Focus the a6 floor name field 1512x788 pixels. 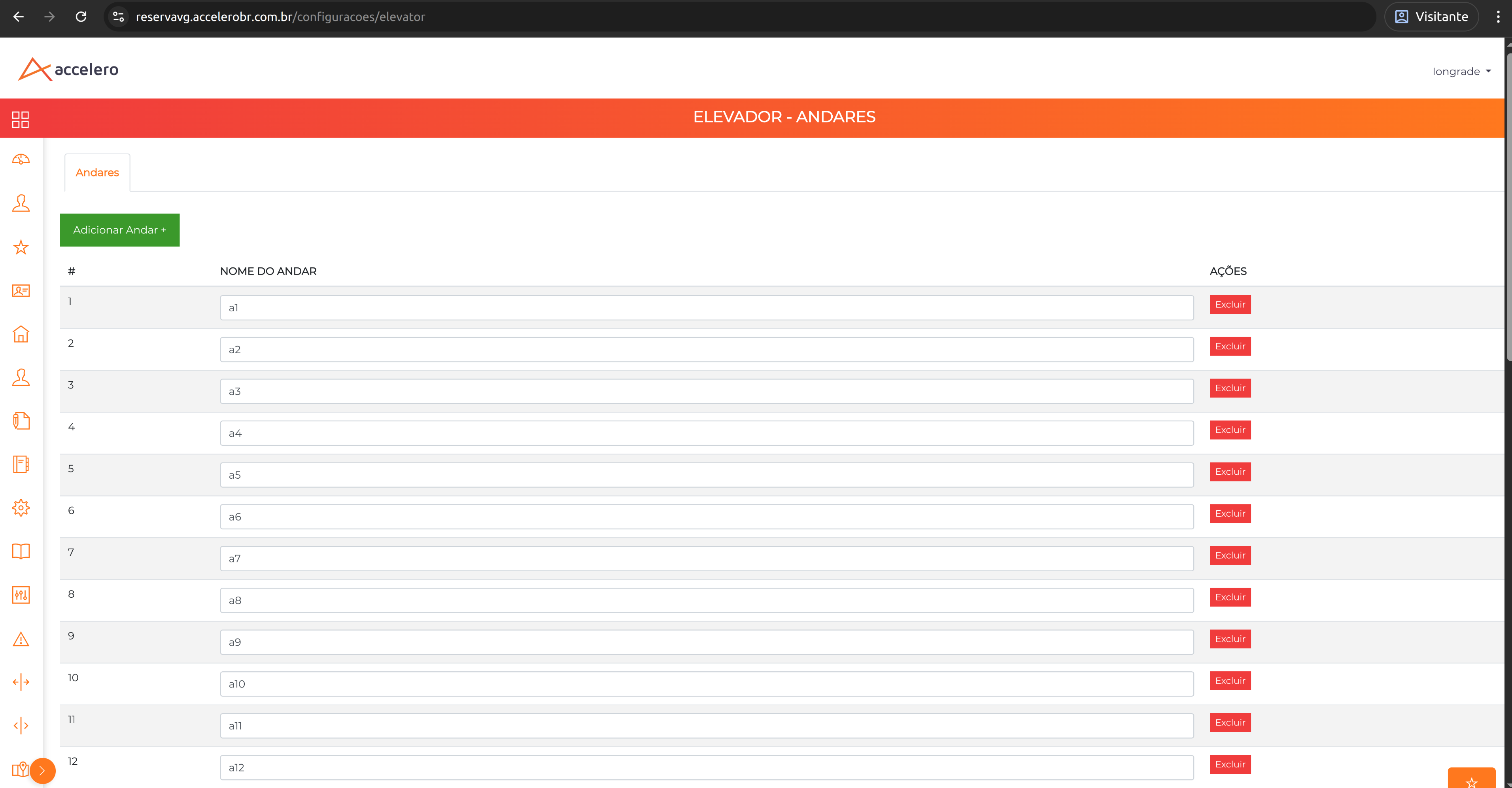click(x=707, y=517)
